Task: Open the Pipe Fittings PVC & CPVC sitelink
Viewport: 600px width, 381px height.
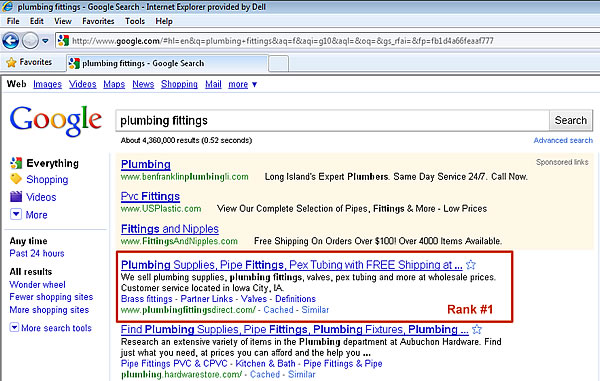Action: 174,363
